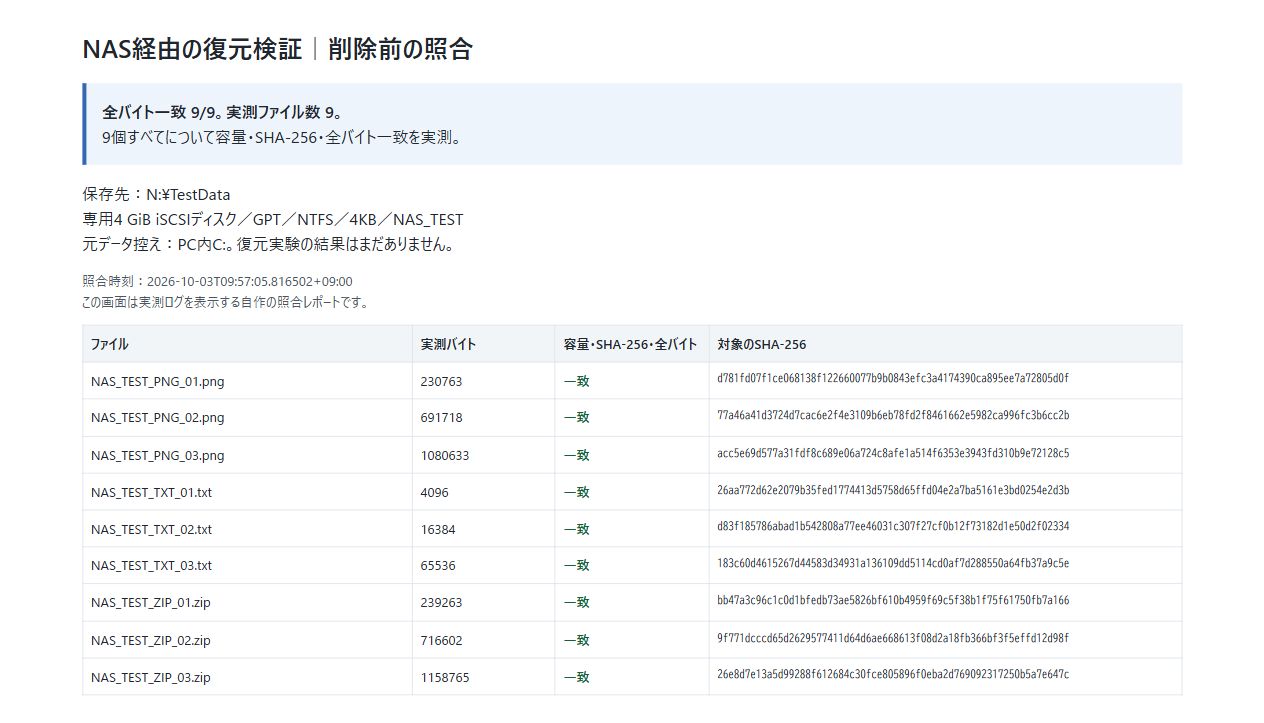
Task: Select file name NAS_TEST_TXT_03.txt
Action: click(152, 566)
